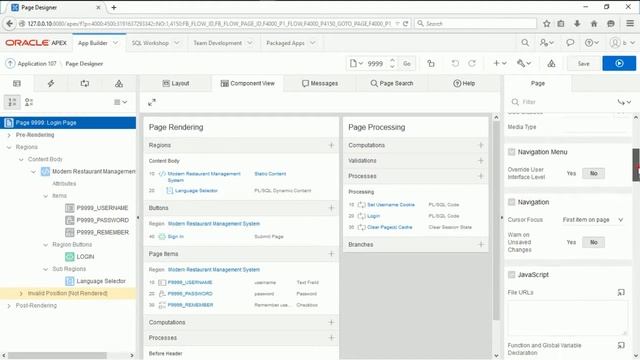Image resolution: width=640 pixels, height=360 pixels.
Task: Open the Rendering tree tab icon
Action: pos(17,83)
